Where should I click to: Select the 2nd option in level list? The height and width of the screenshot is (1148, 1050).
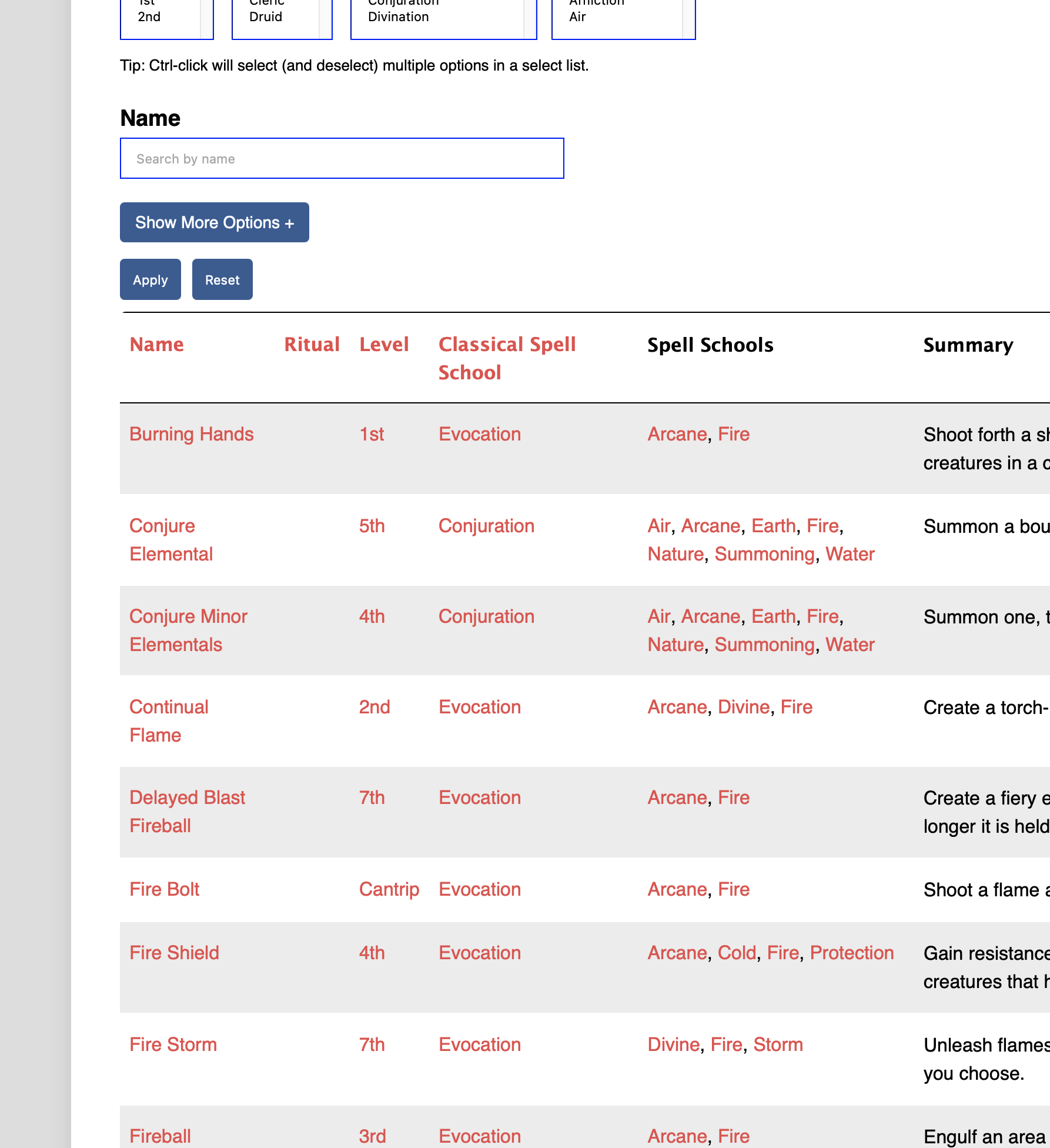(x=149, y=16)
